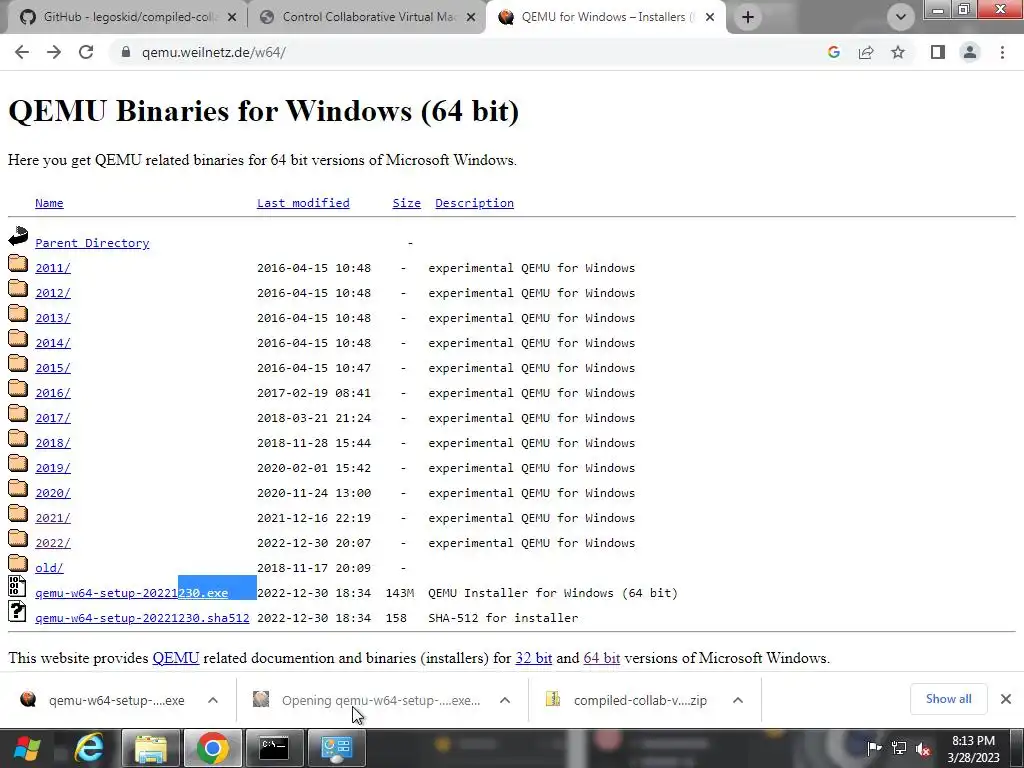Image resolution: width=1024 pixels, height=768 pixels.
Task: Share this page using the share icon
Action: 866,52
